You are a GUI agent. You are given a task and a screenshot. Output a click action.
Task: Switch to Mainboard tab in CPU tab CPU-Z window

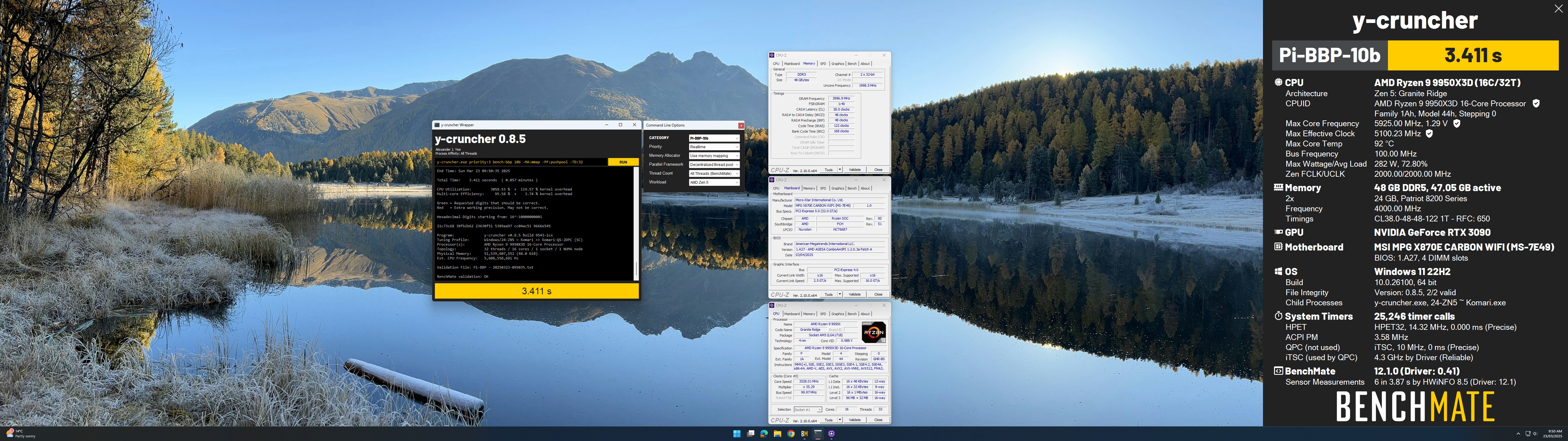(x=792, y=314)
